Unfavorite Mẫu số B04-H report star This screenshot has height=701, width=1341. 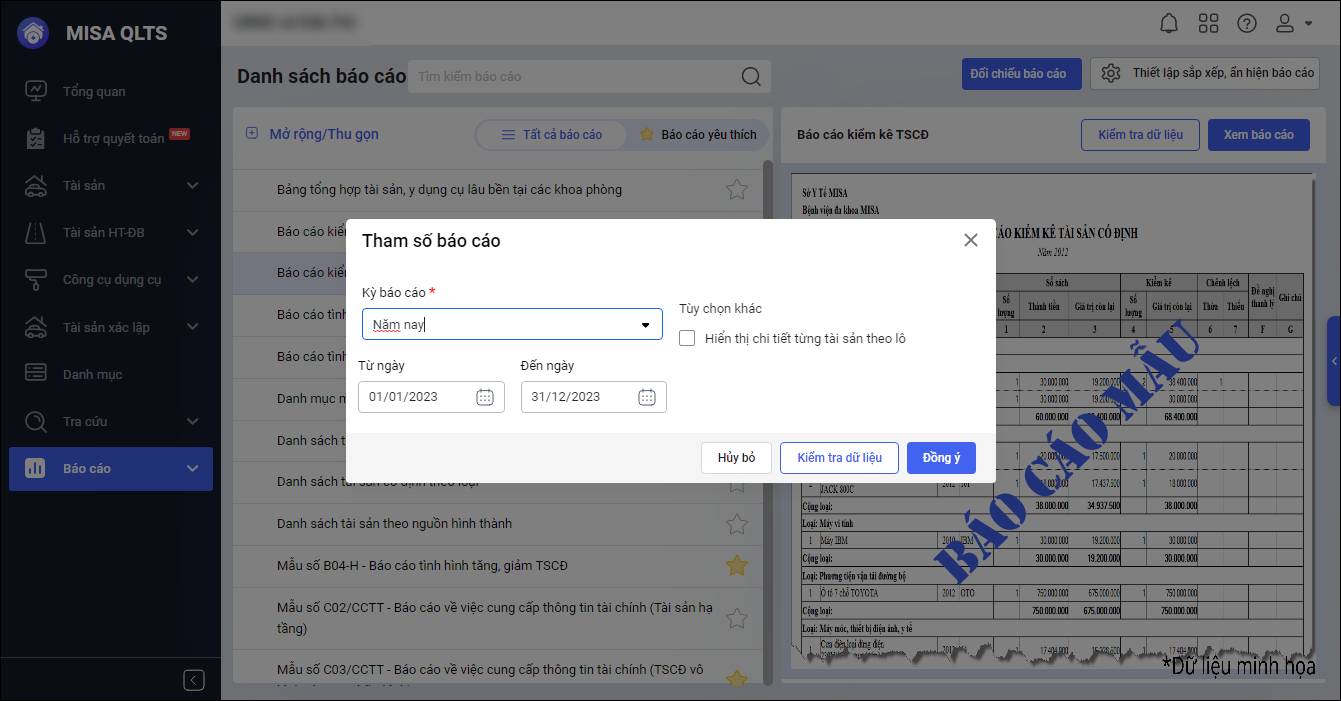pyautogui.click(x=737, y=565)
